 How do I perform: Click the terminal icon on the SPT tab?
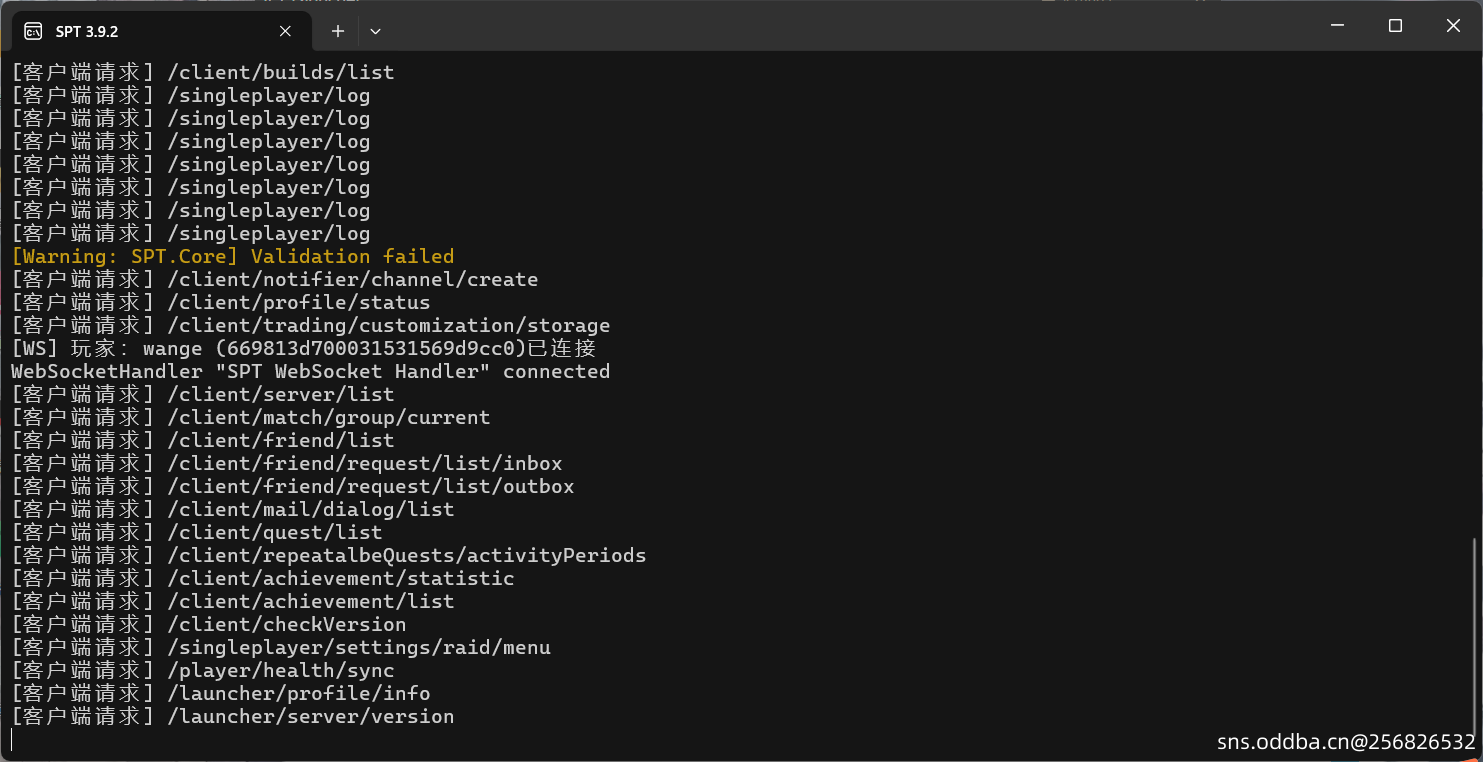(33, 31)
